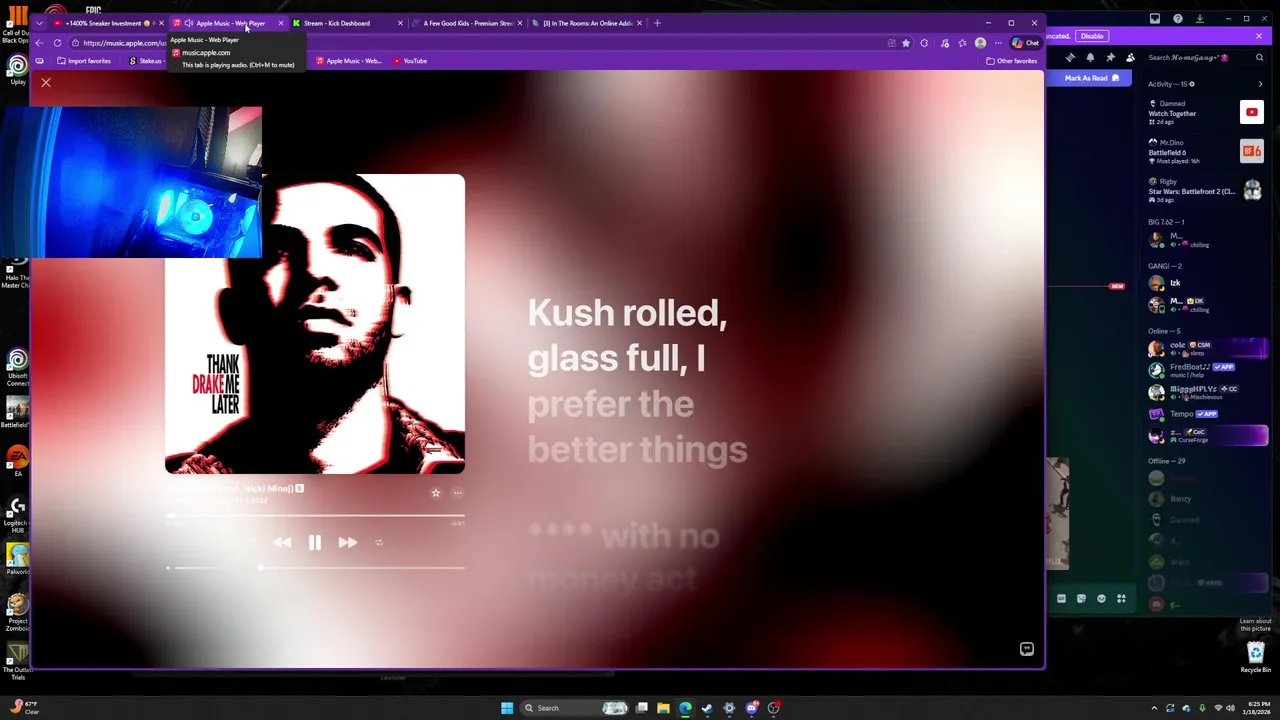Open the song's more options menu

[x=457, y=493]
